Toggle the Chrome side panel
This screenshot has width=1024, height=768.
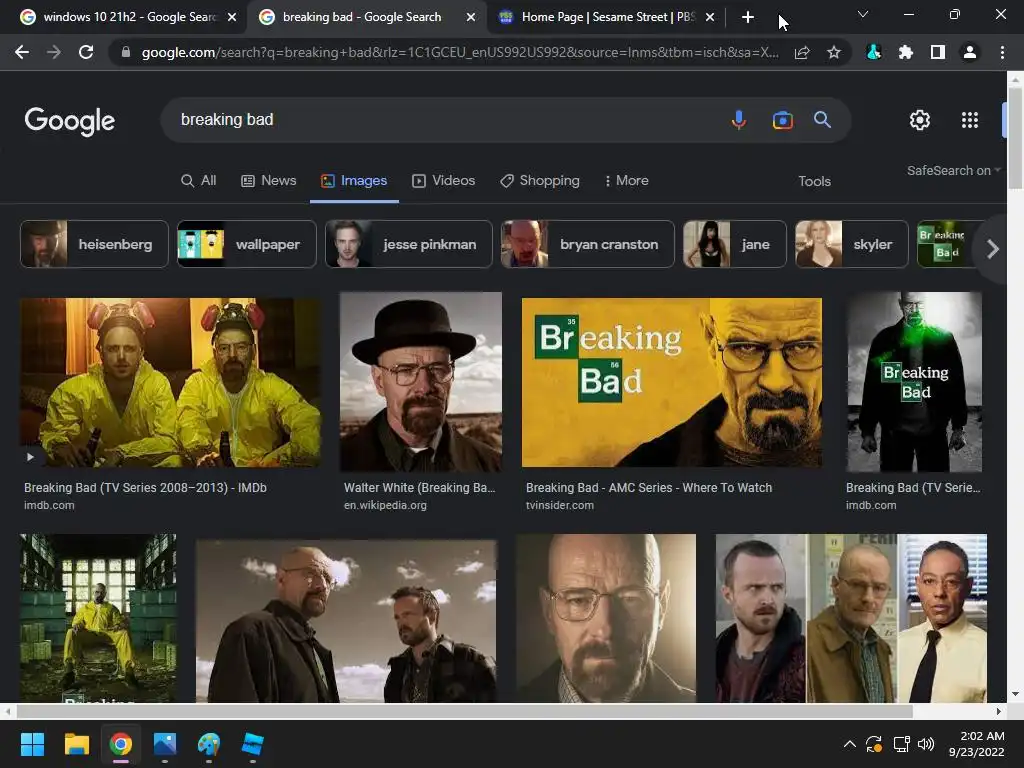pyautogui.click(x=938, y=52)
